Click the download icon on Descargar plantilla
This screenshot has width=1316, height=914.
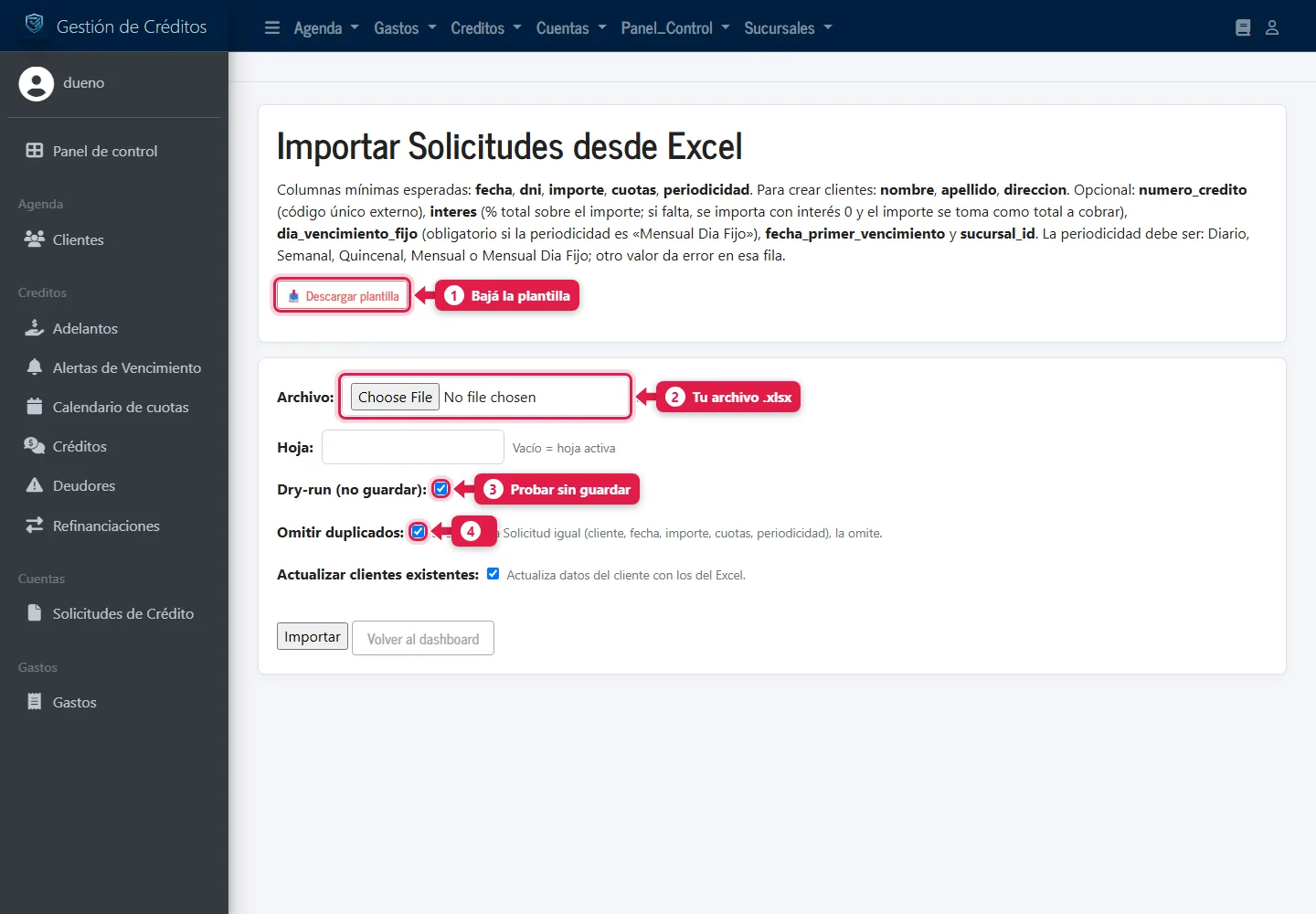(x=293, y=296)
